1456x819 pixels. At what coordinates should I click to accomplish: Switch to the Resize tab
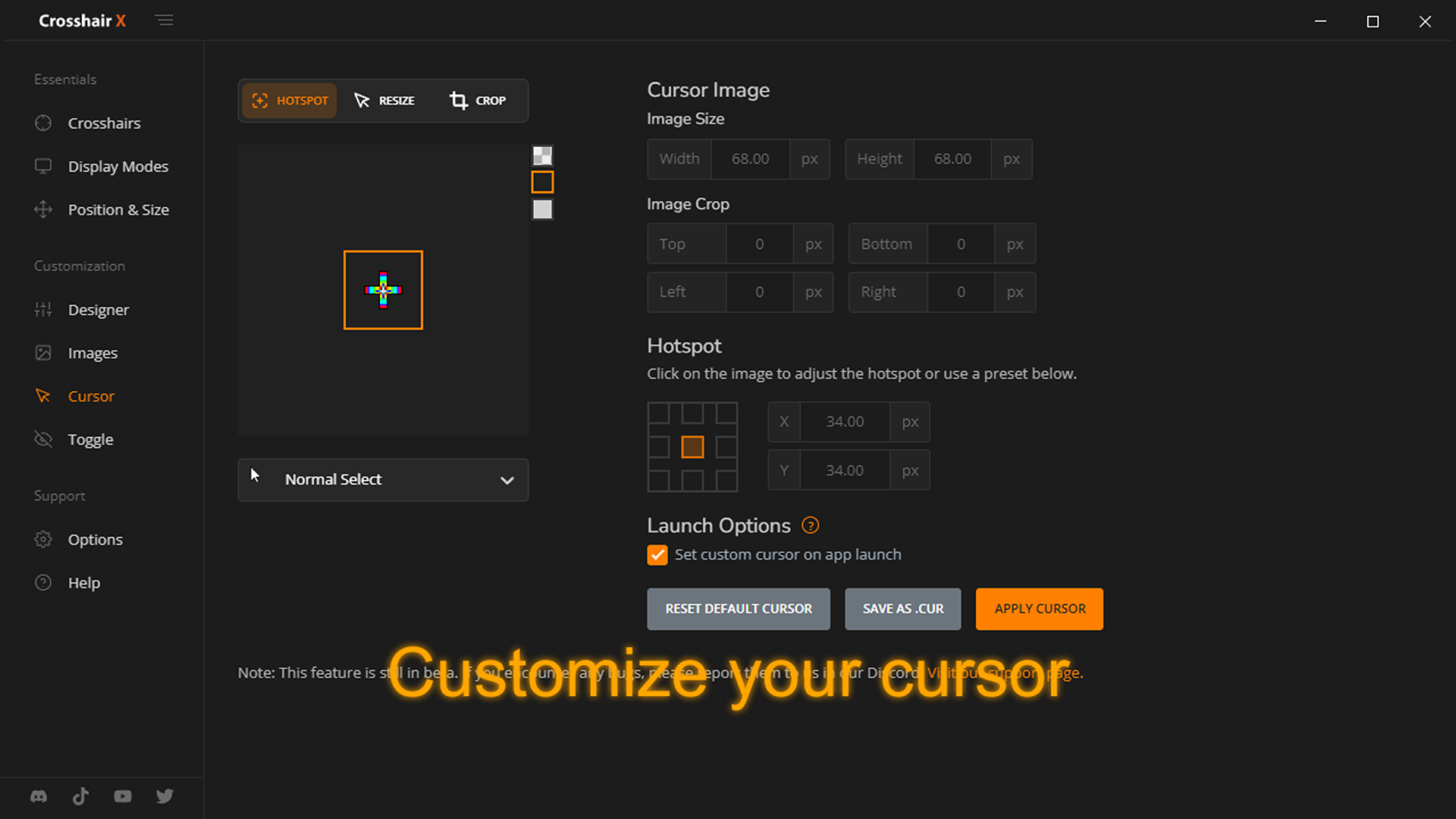pyautogui.click(x=385, y=100)
